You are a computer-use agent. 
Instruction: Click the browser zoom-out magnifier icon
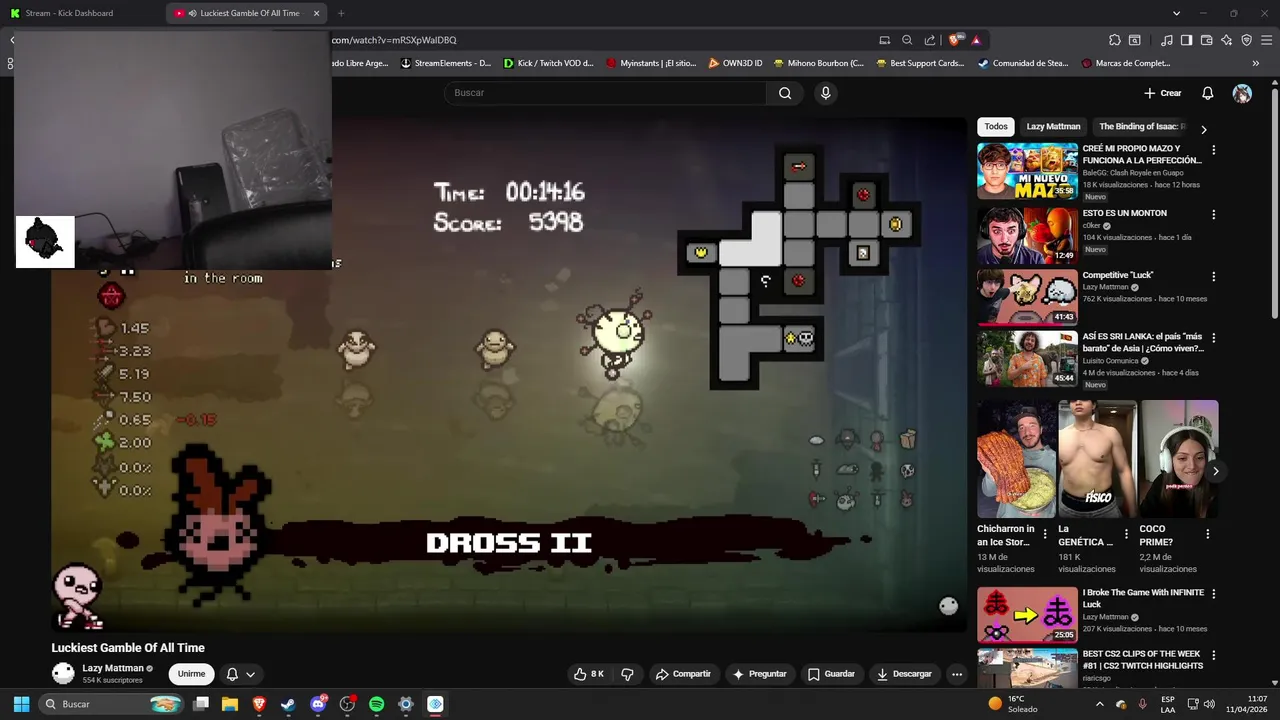pos(907,40)
